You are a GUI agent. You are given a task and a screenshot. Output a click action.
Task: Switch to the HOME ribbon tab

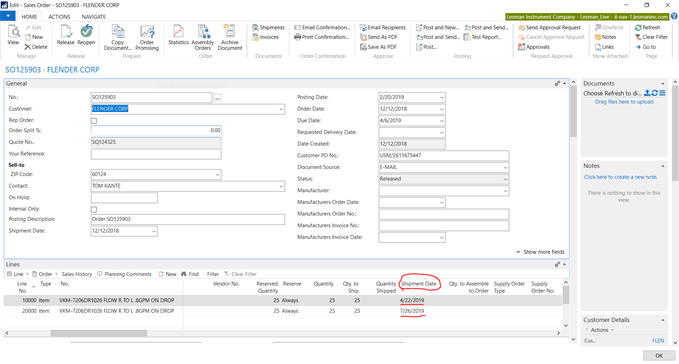pyautogui.click(x=29, y=16)
